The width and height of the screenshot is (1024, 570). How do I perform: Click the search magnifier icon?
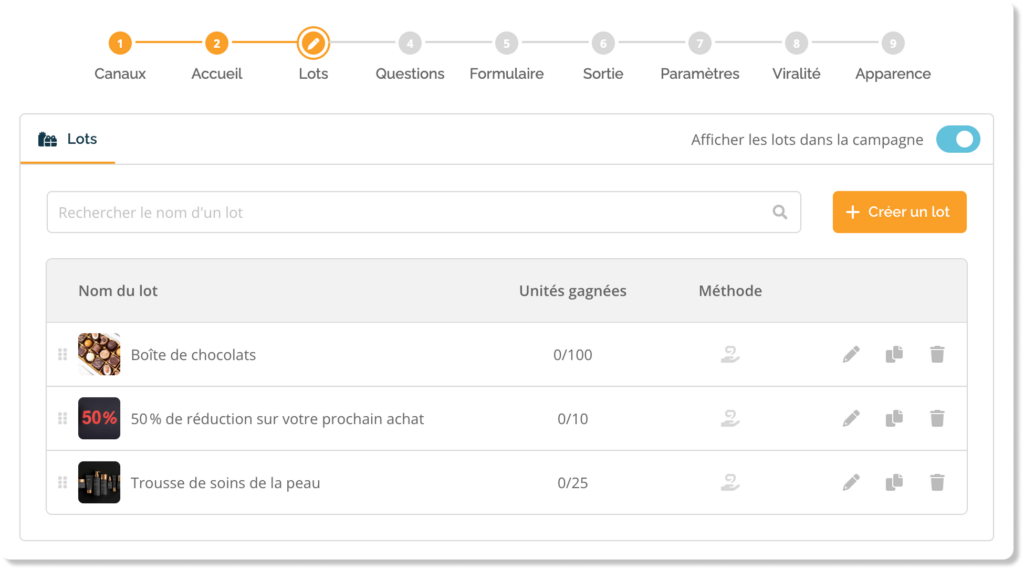tap(780, 212)
